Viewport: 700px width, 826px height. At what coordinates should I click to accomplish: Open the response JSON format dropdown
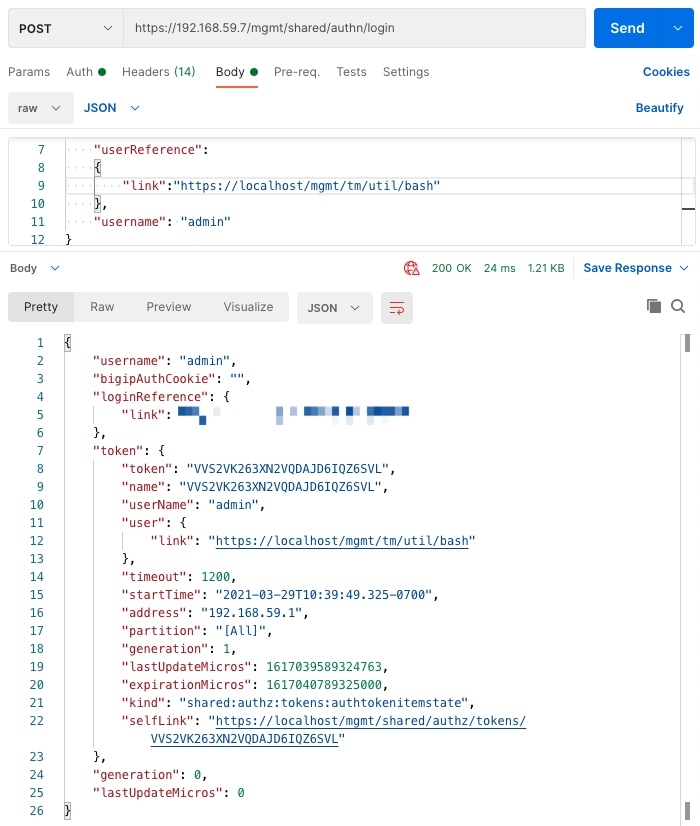334,308
